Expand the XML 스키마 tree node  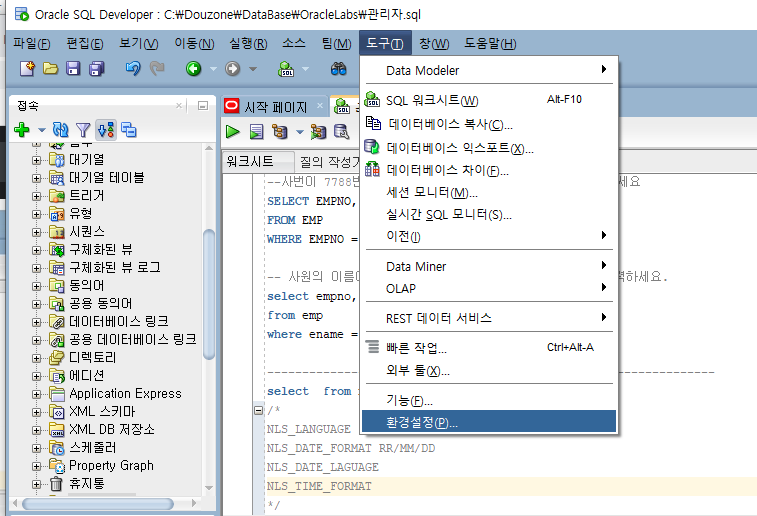pos(37,412)
